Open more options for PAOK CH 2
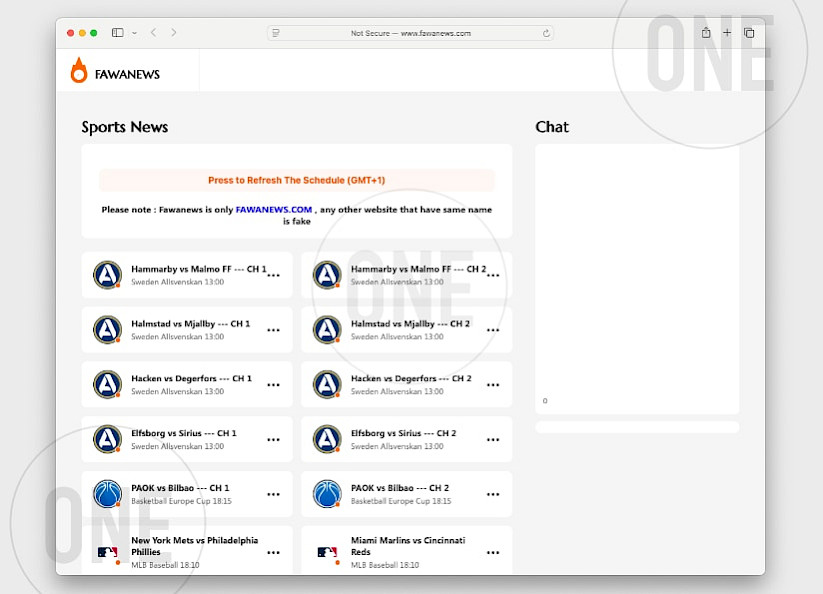 (493, 494)
